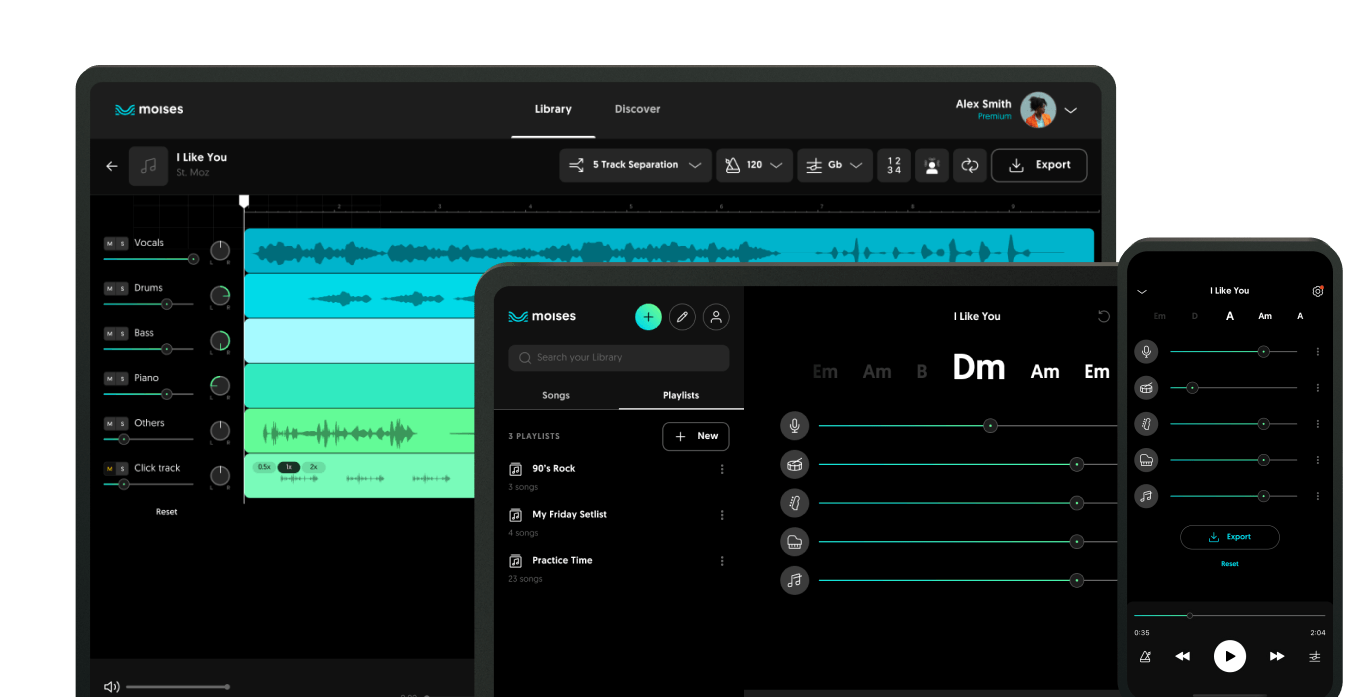Select 0.5x click track speed
Viewport: 1358px width, 697px height.
(x=264, y=467)
